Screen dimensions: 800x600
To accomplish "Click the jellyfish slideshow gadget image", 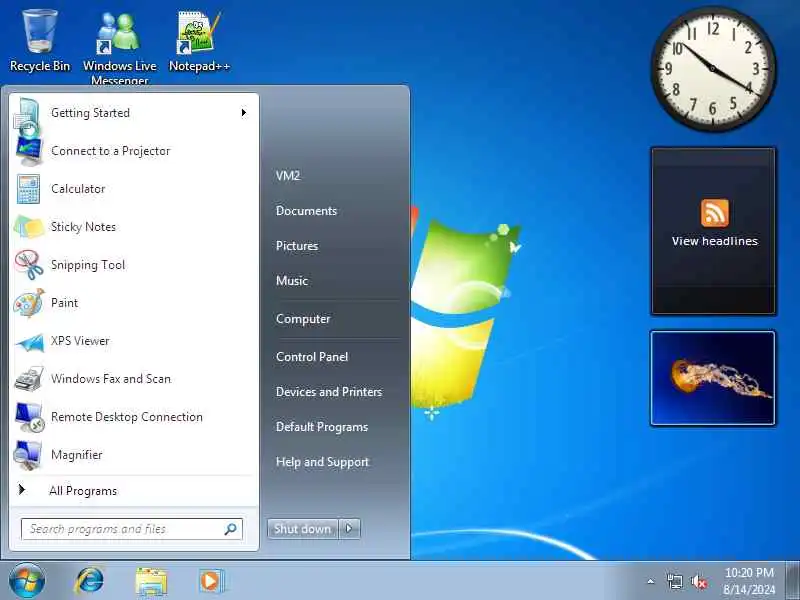I will (x=713, y=378).
